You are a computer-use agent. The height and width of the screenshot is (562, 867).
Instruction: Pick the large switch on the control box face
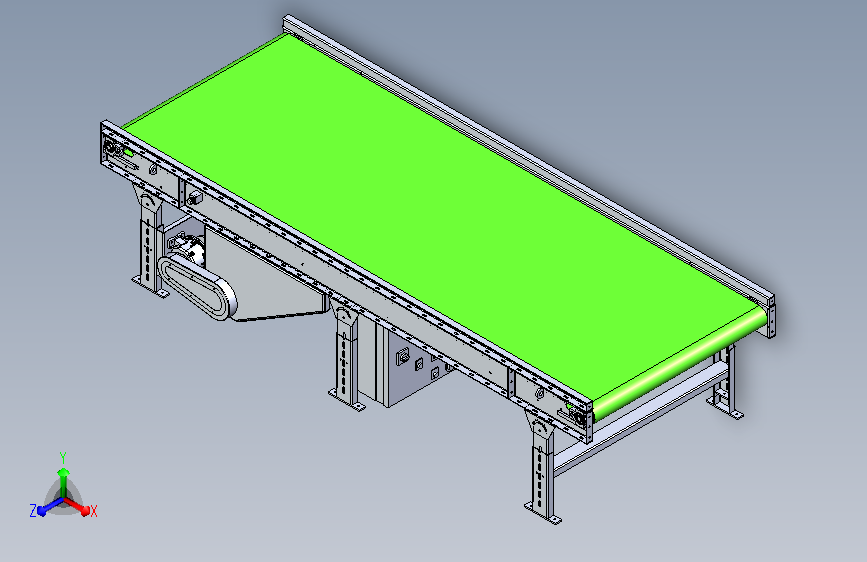pos(403,356)
